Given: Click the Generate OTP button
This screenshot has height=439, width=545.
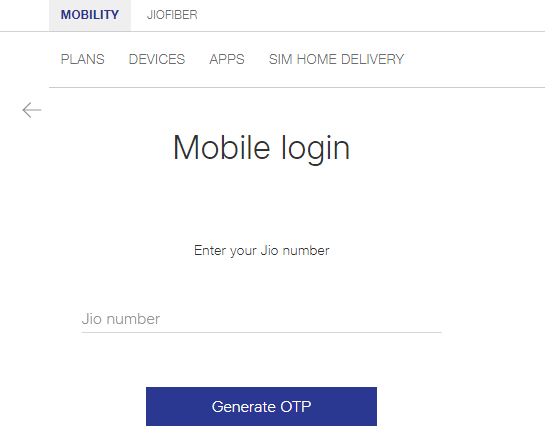Looking at the screenshot, I should point(261,406).
